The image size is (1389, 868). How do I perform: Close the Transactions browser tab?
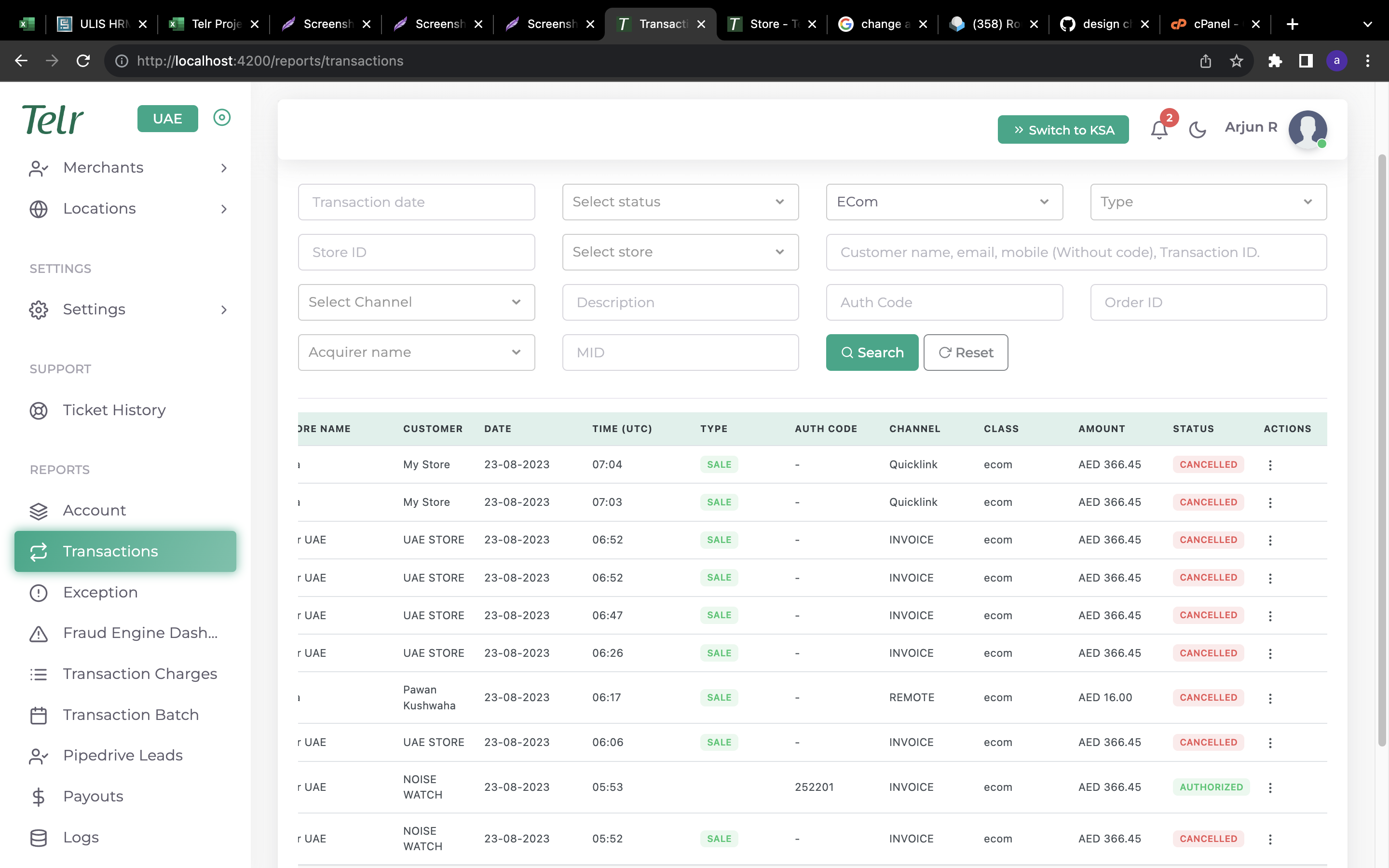701,24
